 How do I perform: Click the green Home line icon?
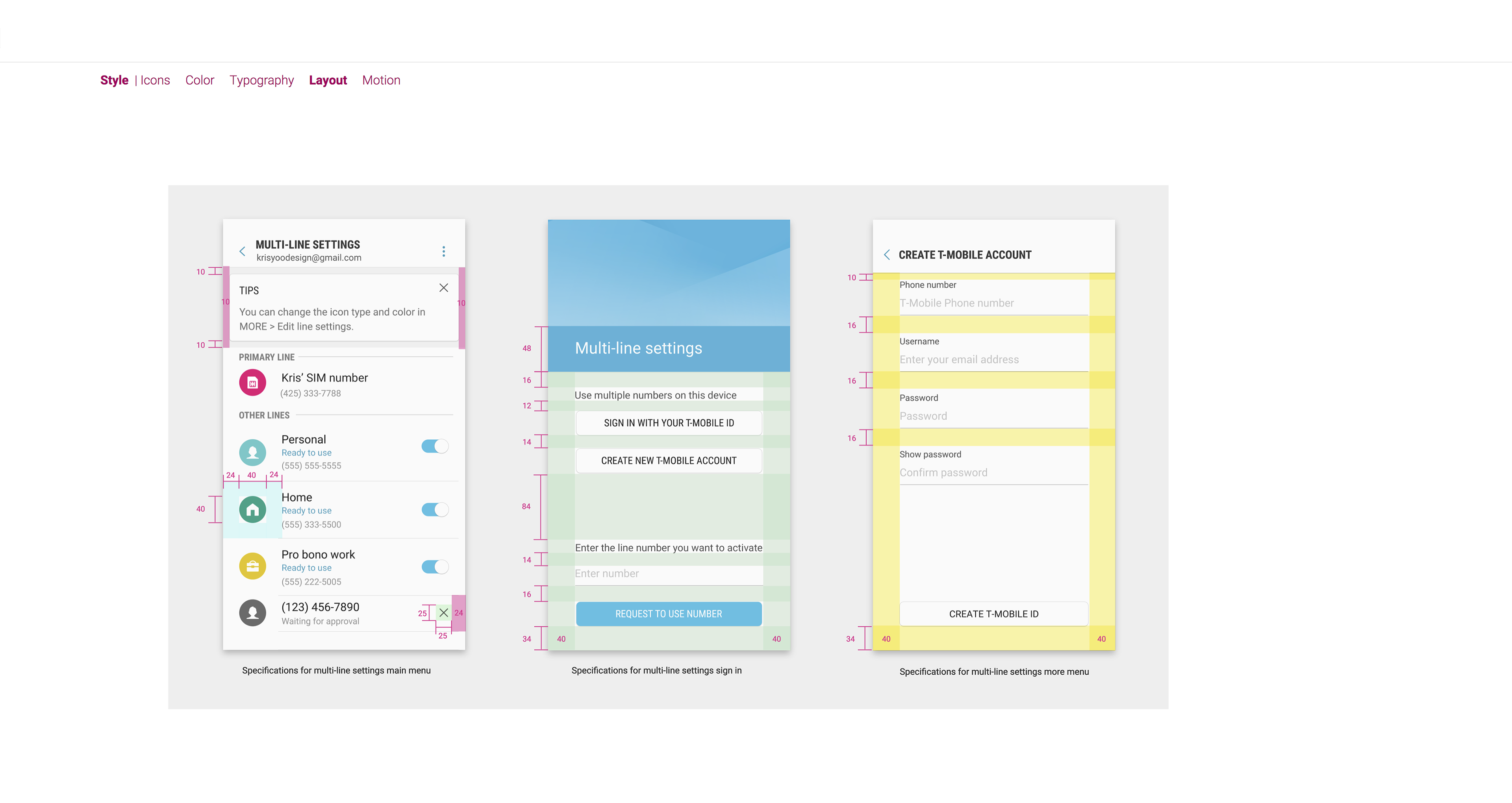[x=252, y=509]
